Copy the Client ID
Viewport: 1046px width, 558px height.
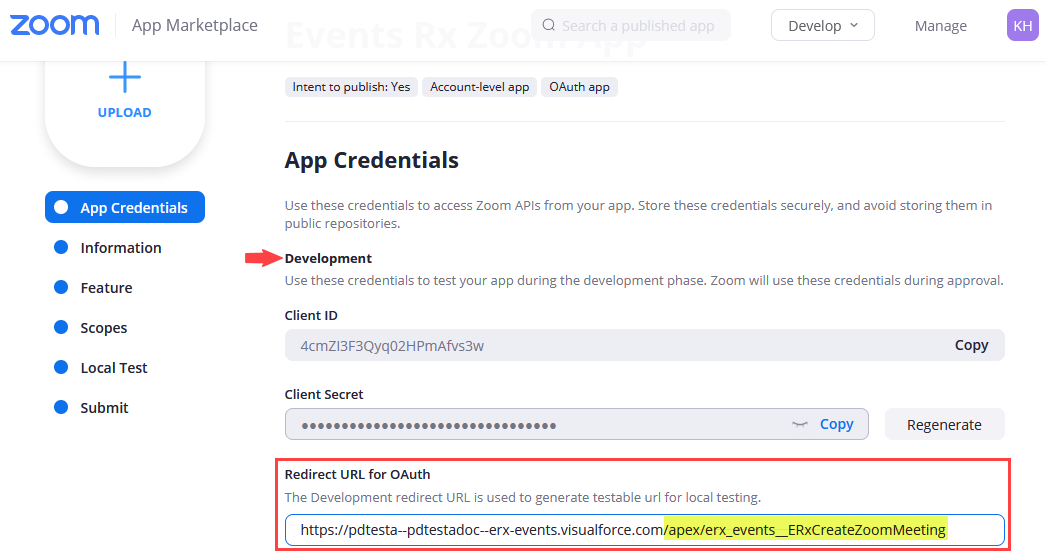pos(970,345)
